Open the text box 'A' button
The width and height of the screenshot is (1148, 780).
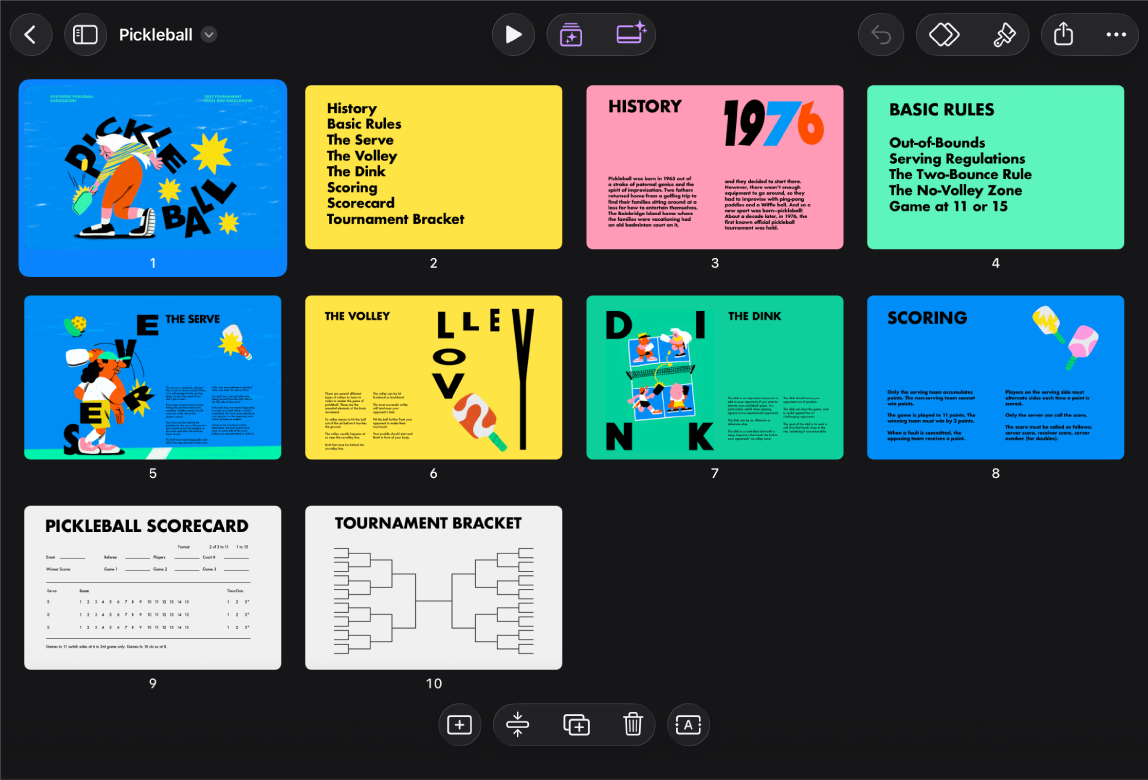[x=688, y=725]
